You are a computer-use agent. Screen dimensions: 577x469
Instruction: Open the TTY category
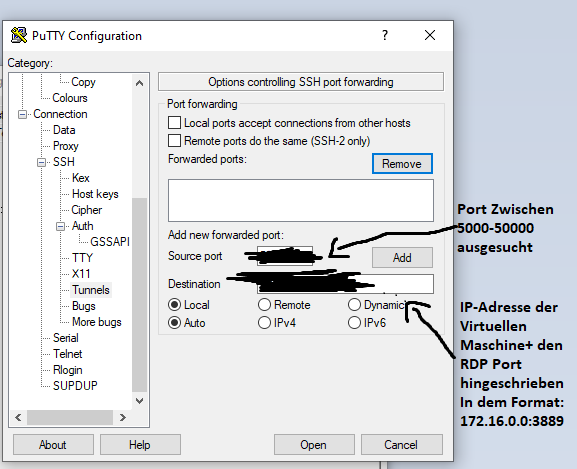point(82,258)
